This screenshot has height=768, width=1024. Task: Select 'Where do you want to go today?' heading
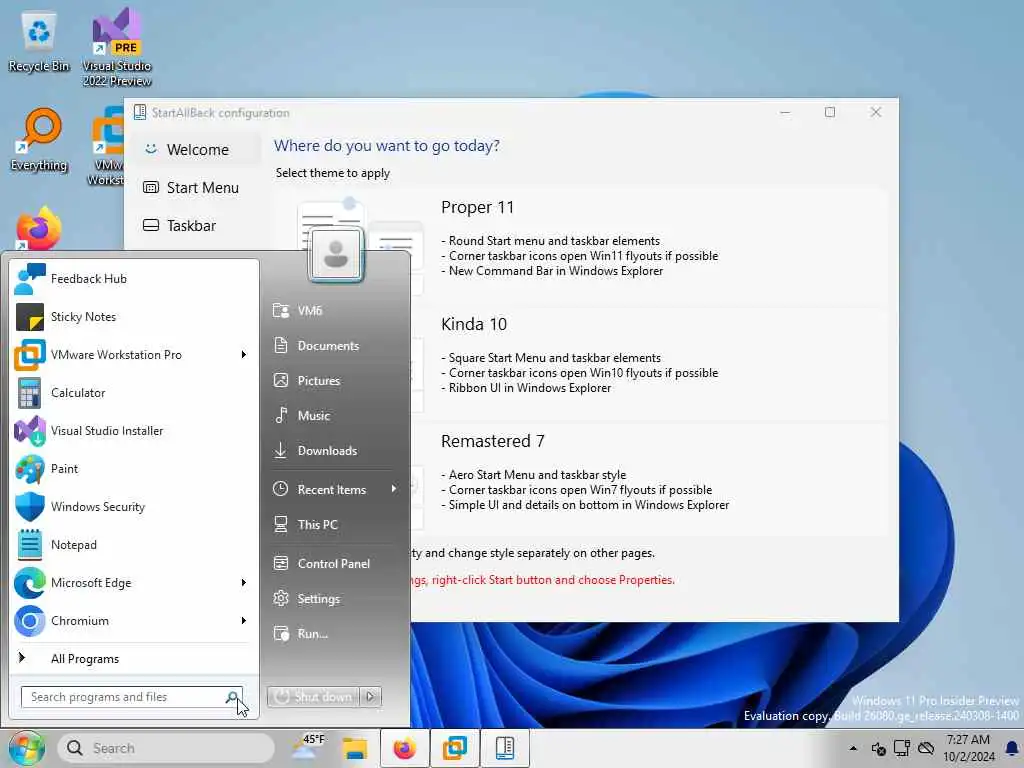pos(387,146)
